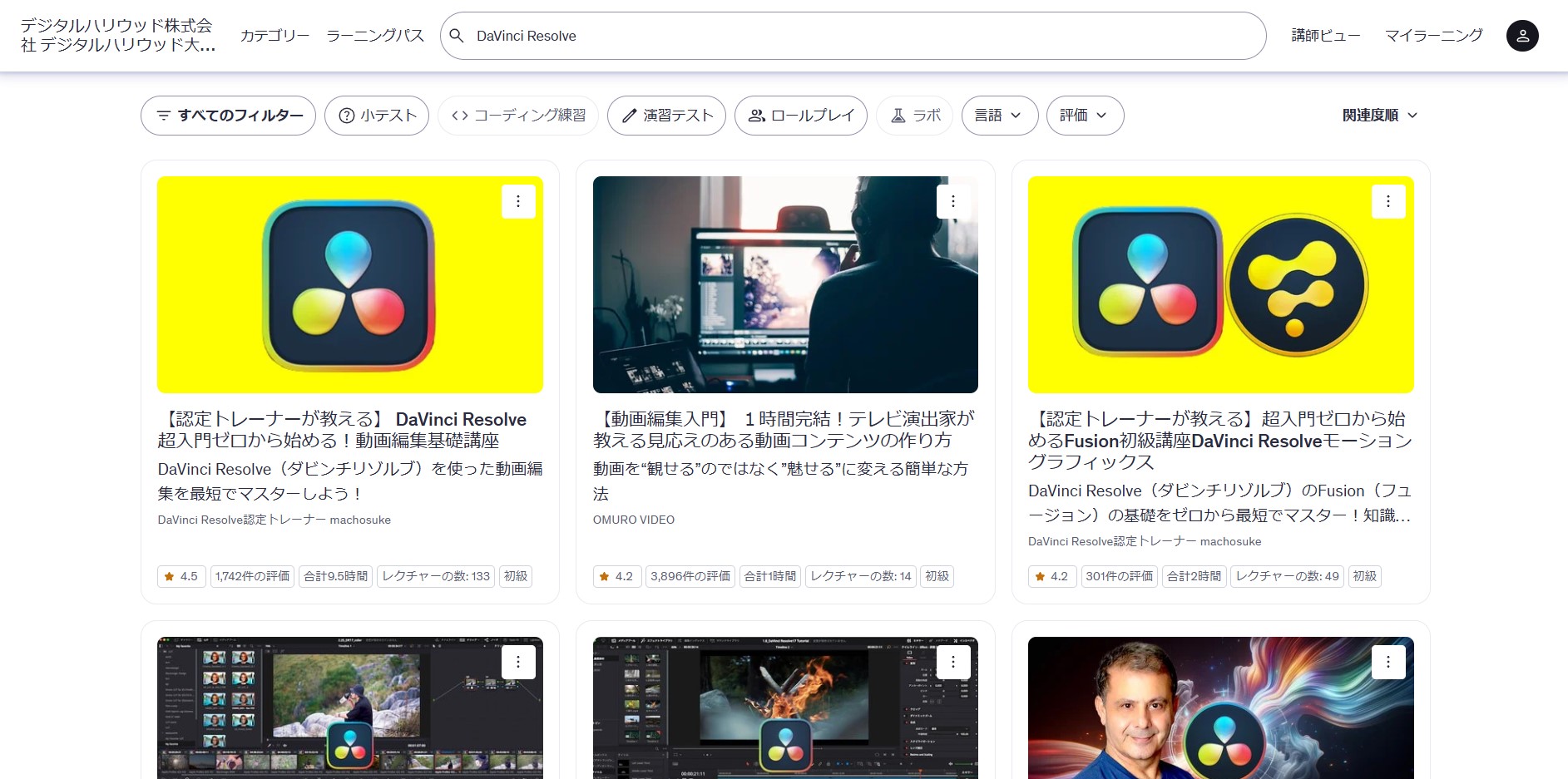
Task: Click the search field containing DaVinci Resolve
Action: [857, 36]
